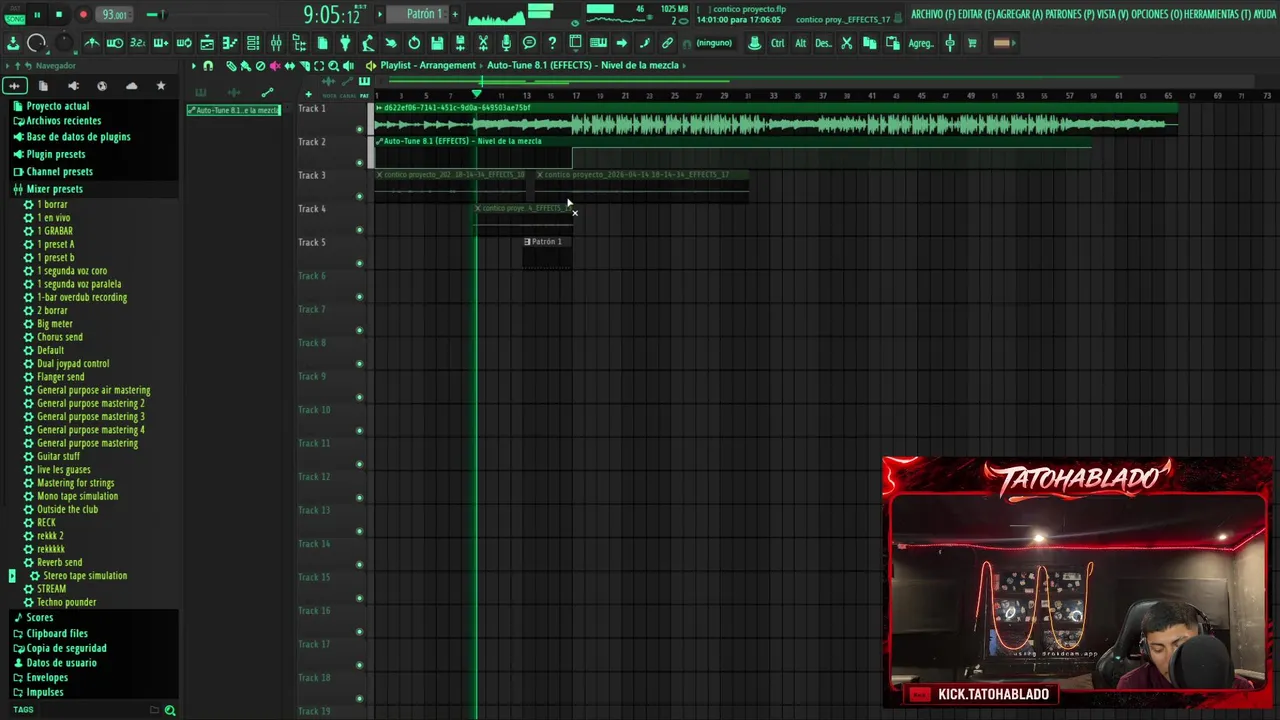
Task: Click the microphone one-click recording icon
Action: tap(506, 43)
